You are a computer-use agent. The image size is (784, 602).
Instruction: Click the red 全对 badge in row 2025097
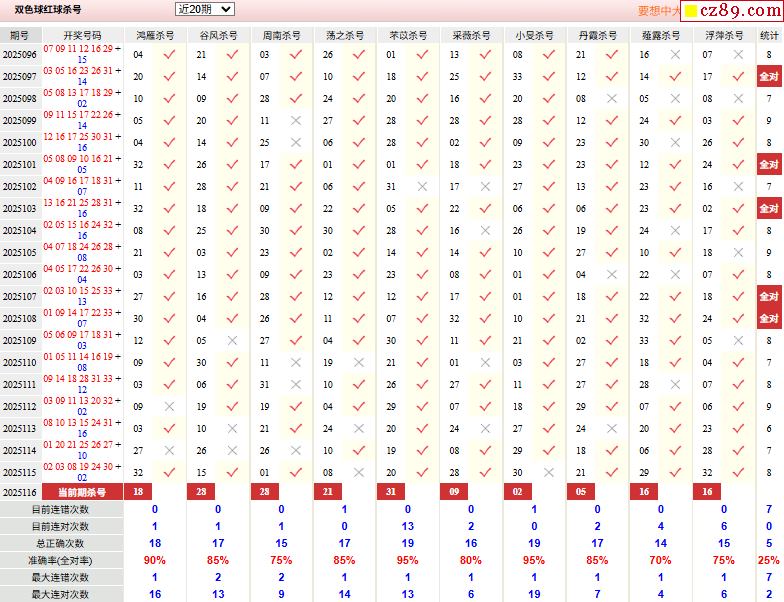(x=769, y=77)
